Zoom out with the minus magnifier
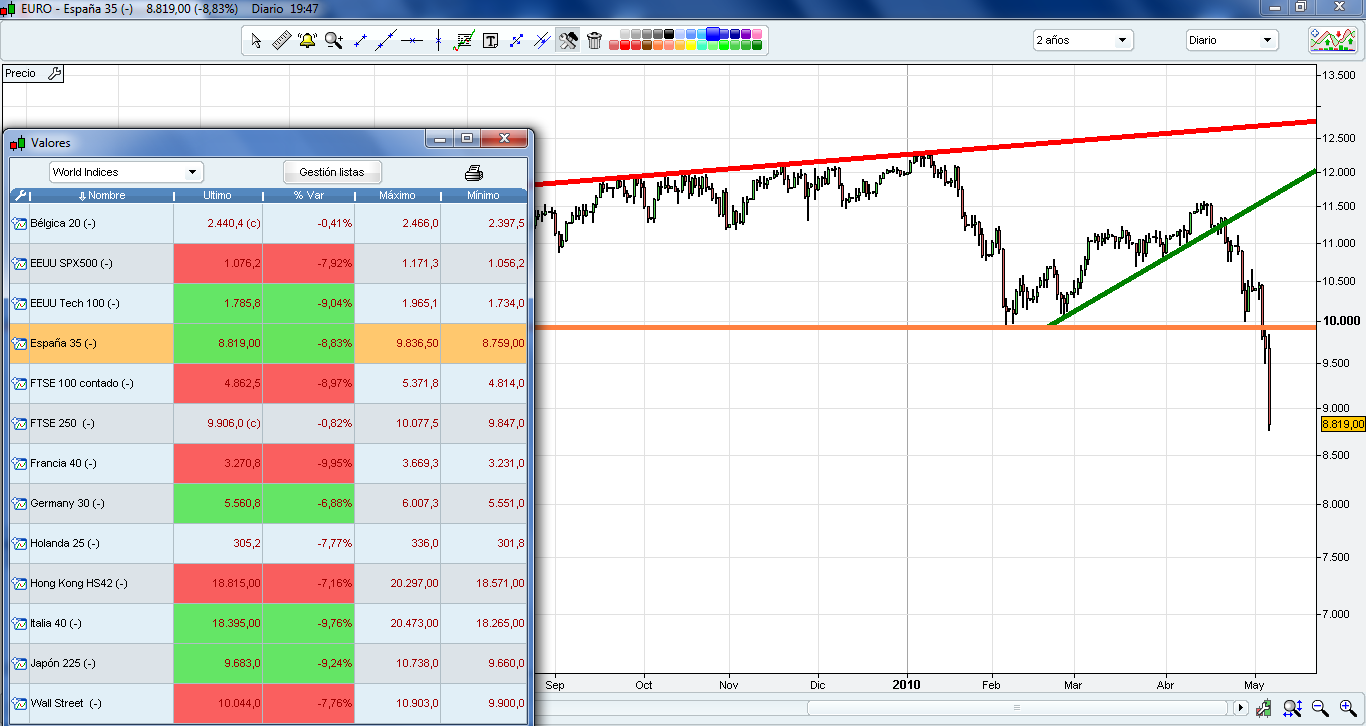 [1320, 709]
